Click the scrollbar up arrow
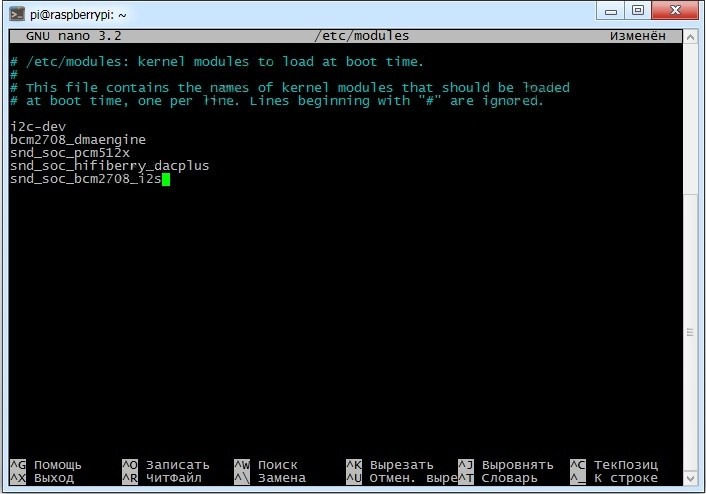 [690, 37]
